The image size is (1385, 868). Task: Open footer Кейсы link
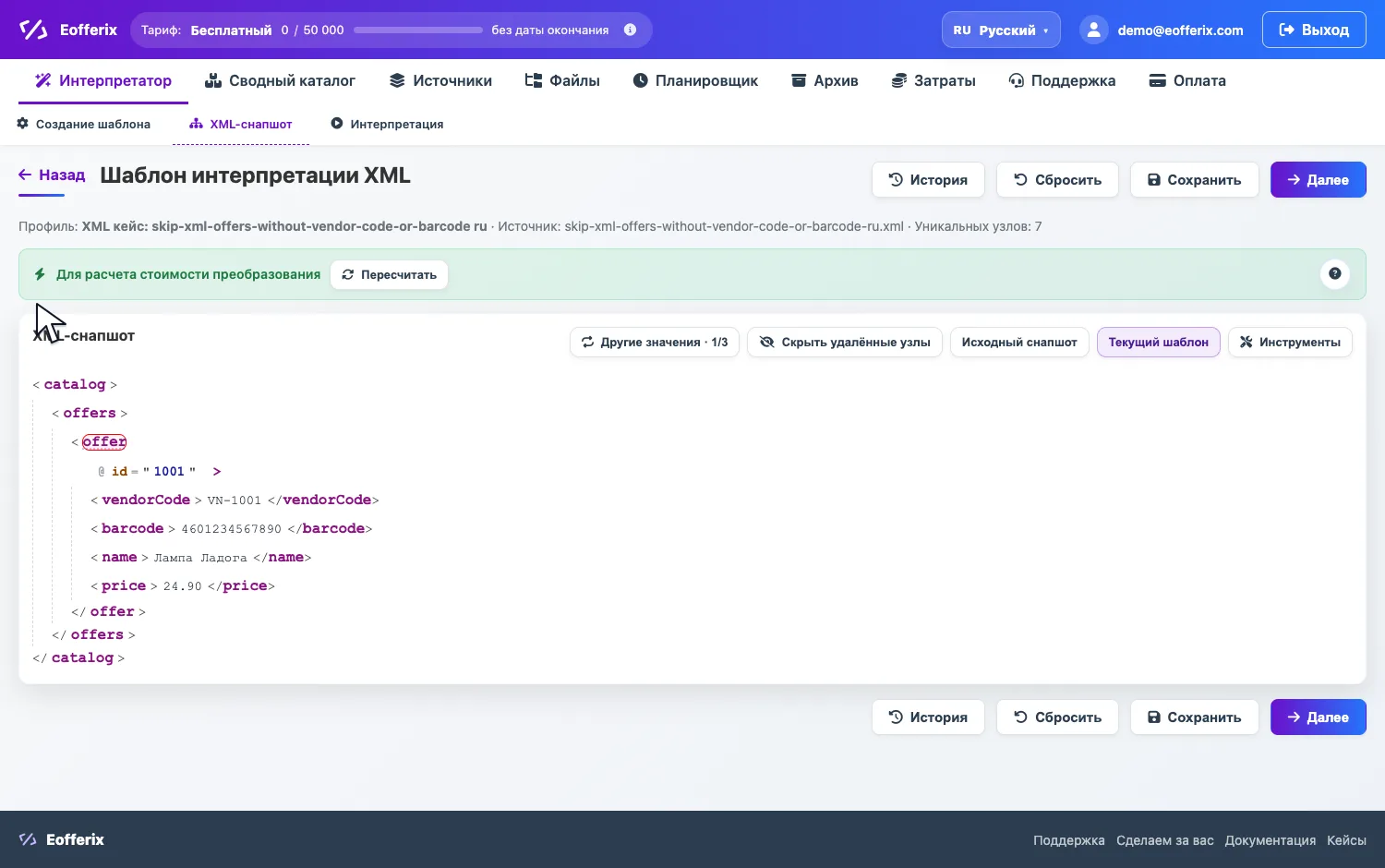[x=1346, y=840]
